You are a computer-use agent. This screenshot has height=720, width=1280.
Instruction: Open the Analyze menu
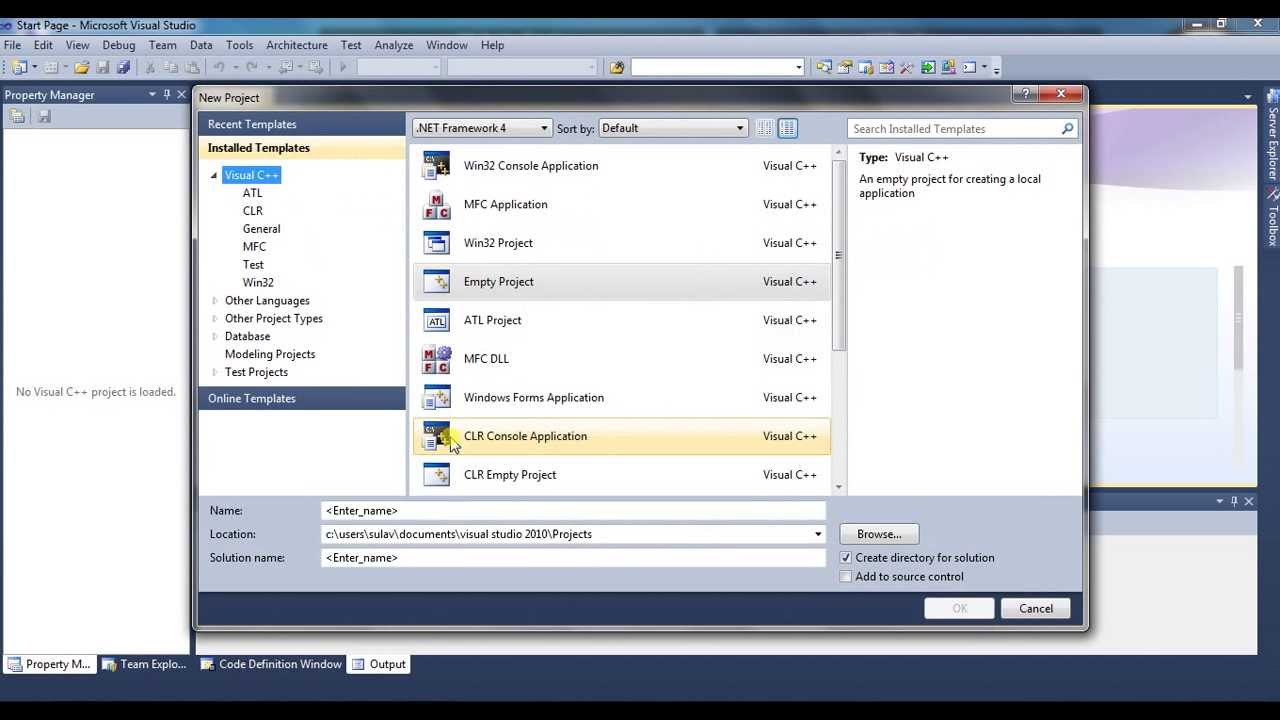click(x=394, y=45)
